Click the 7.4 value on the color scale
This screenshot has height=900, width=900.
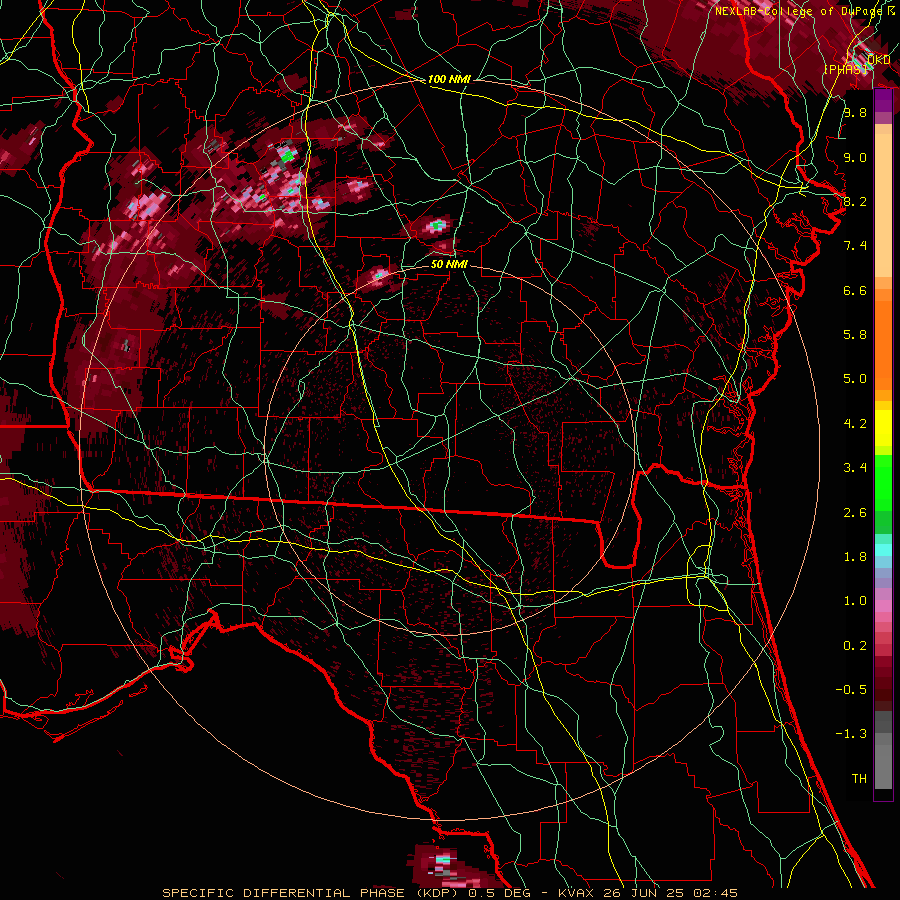point(855,246)
